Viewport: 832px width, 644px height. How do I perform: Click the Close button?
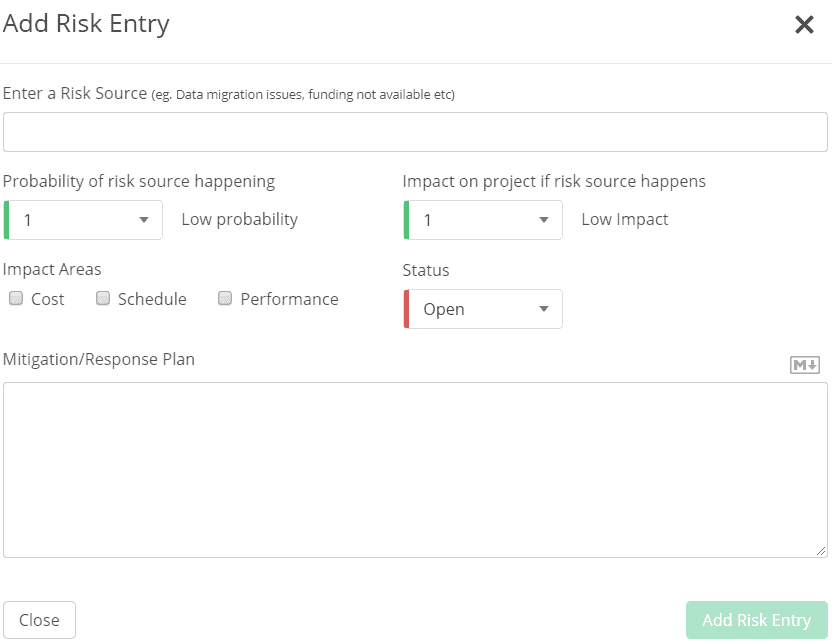coord(39,620)
